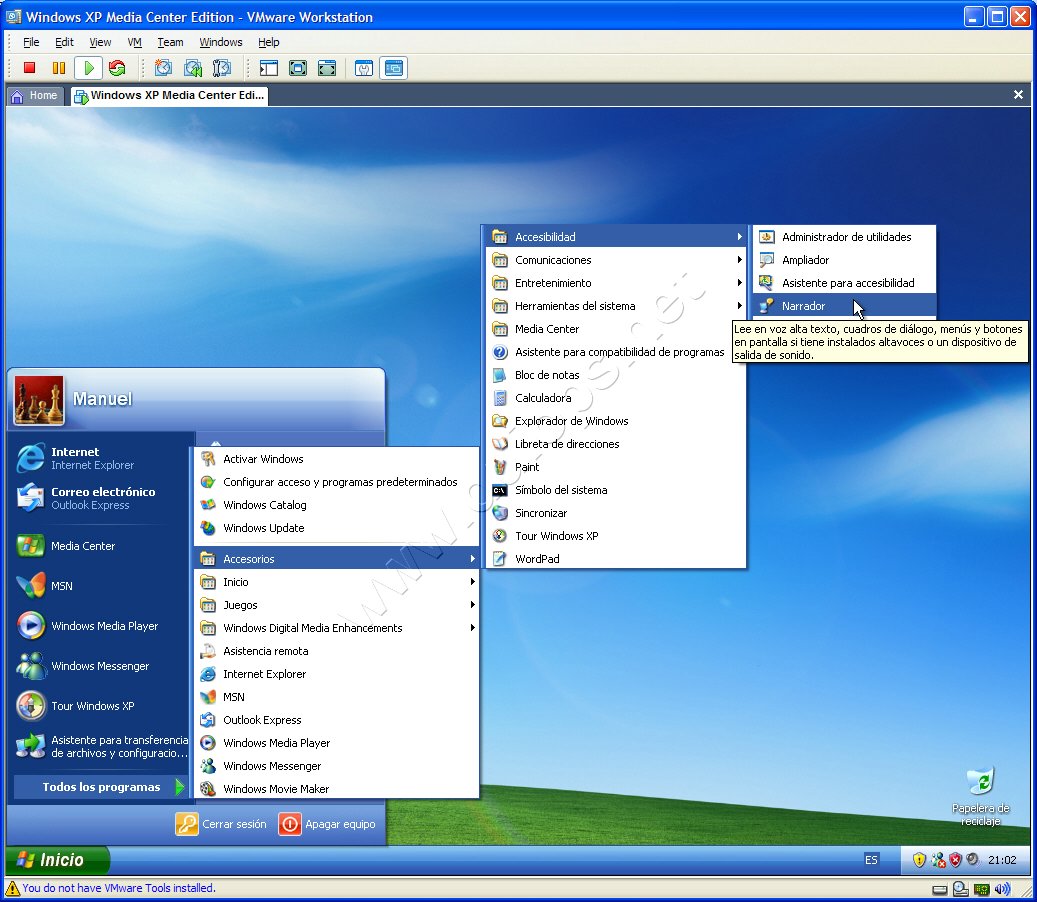
Task: Open Paint from the Accesorios submenu
Action: 526,467
